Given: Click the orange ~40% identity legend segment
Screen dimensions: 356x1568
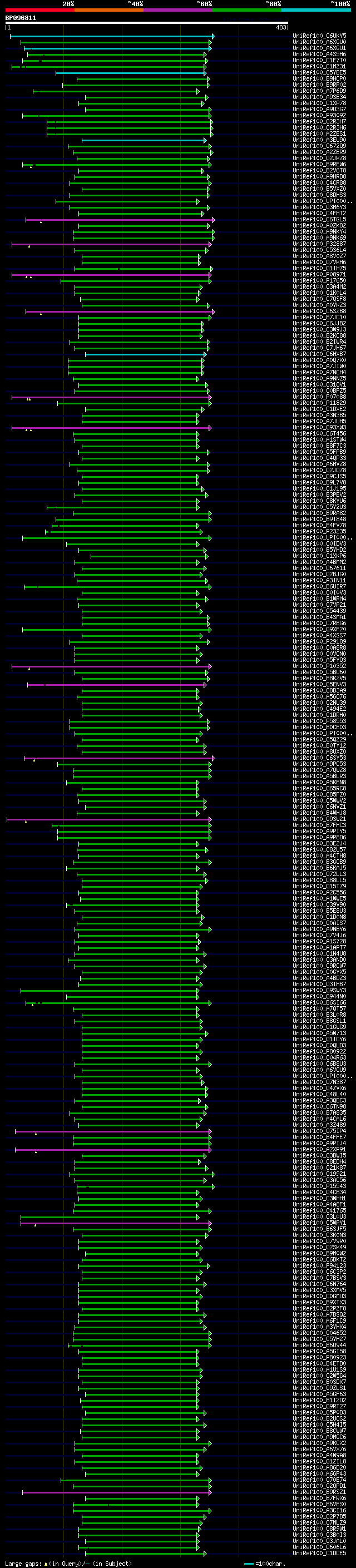Looking at the screenshot, I should tap(109, 10).
